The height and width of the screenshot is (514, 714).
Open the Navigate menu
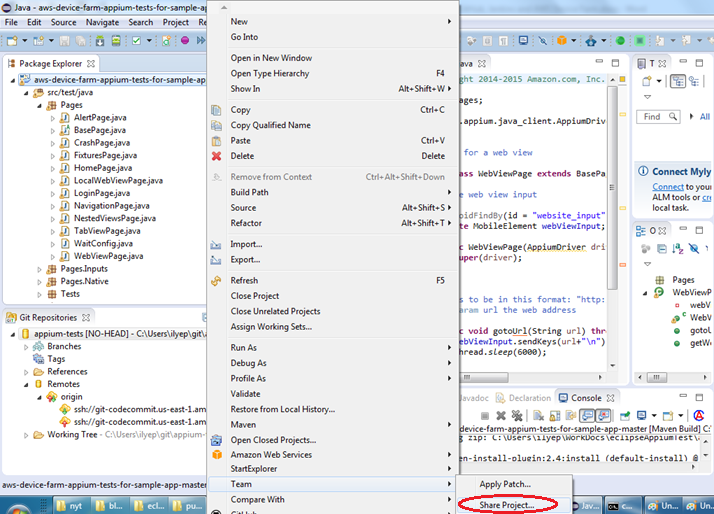(102, 22)
